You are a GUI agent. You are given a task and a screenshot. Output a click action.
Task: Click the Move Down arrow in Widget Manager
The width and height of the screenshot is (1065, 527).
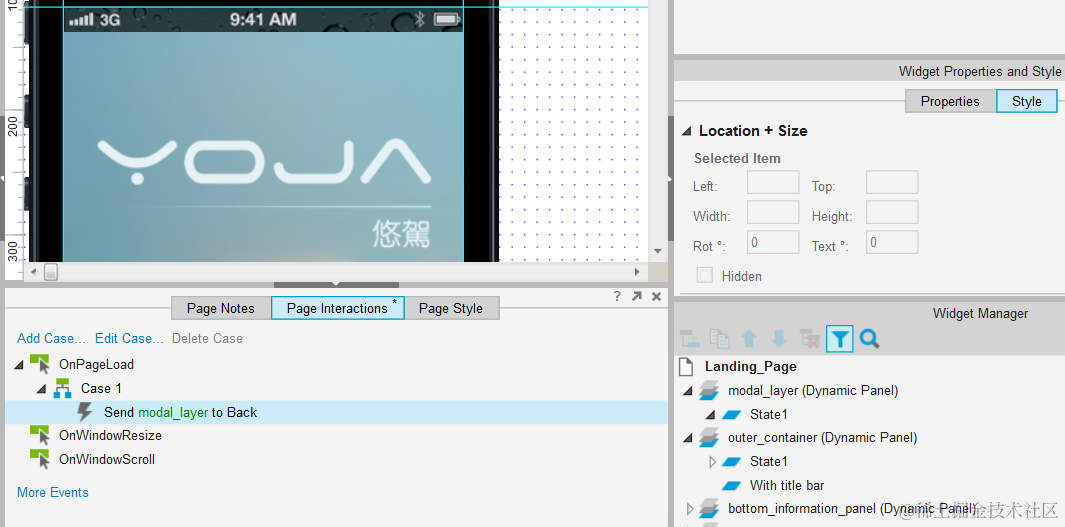tap(779, 338)
